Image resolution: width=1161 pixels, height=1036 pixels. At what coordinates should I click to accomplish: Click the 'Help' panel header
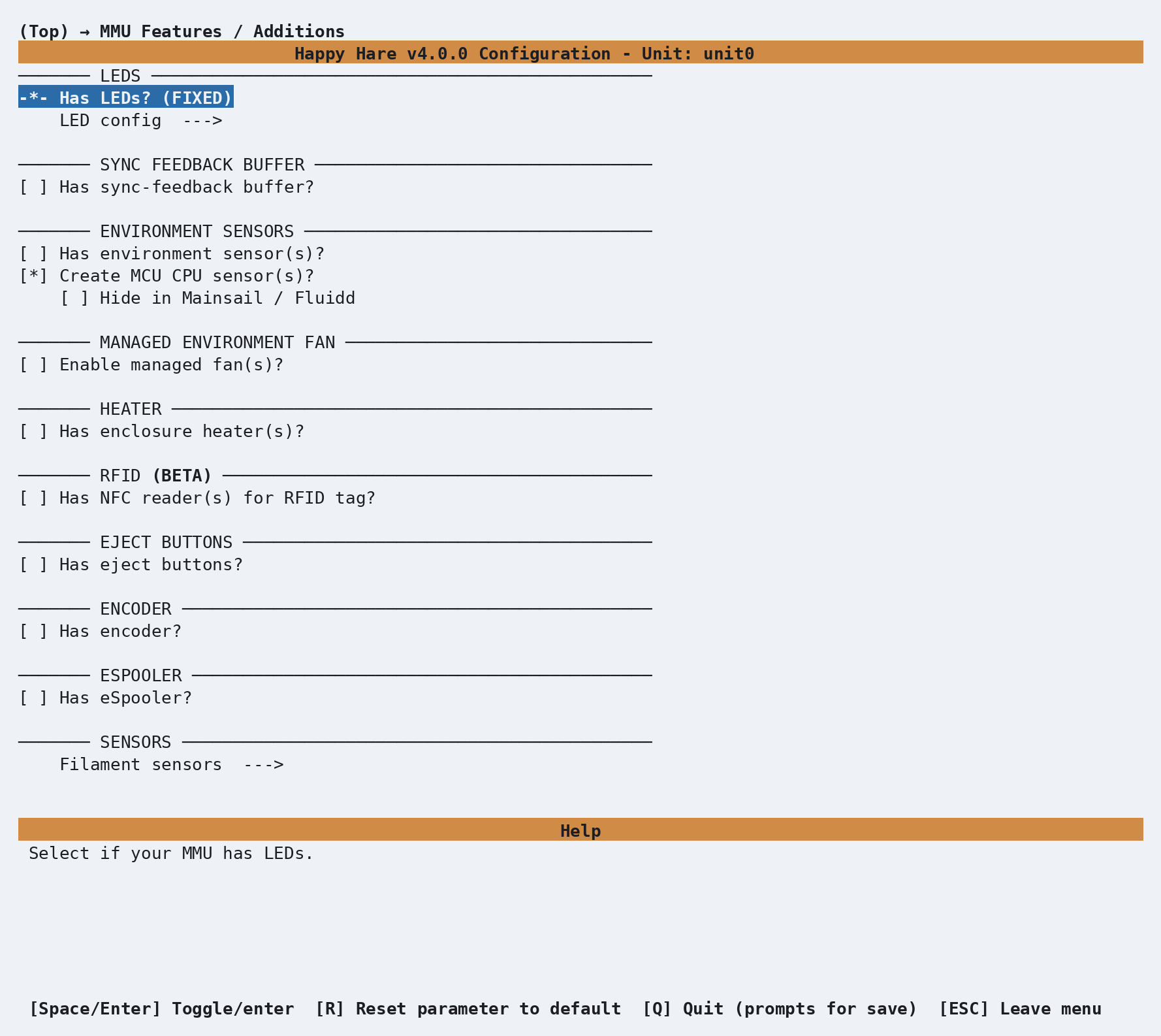click(580, 830)
